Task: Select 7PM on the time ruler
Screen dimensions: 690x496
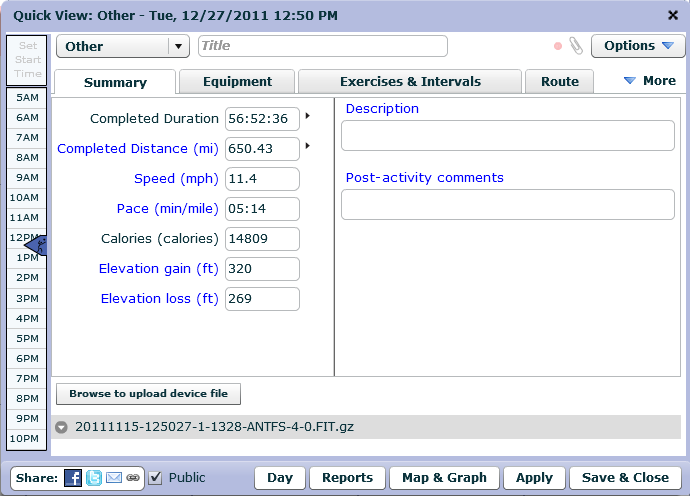Action: (27, 379)
